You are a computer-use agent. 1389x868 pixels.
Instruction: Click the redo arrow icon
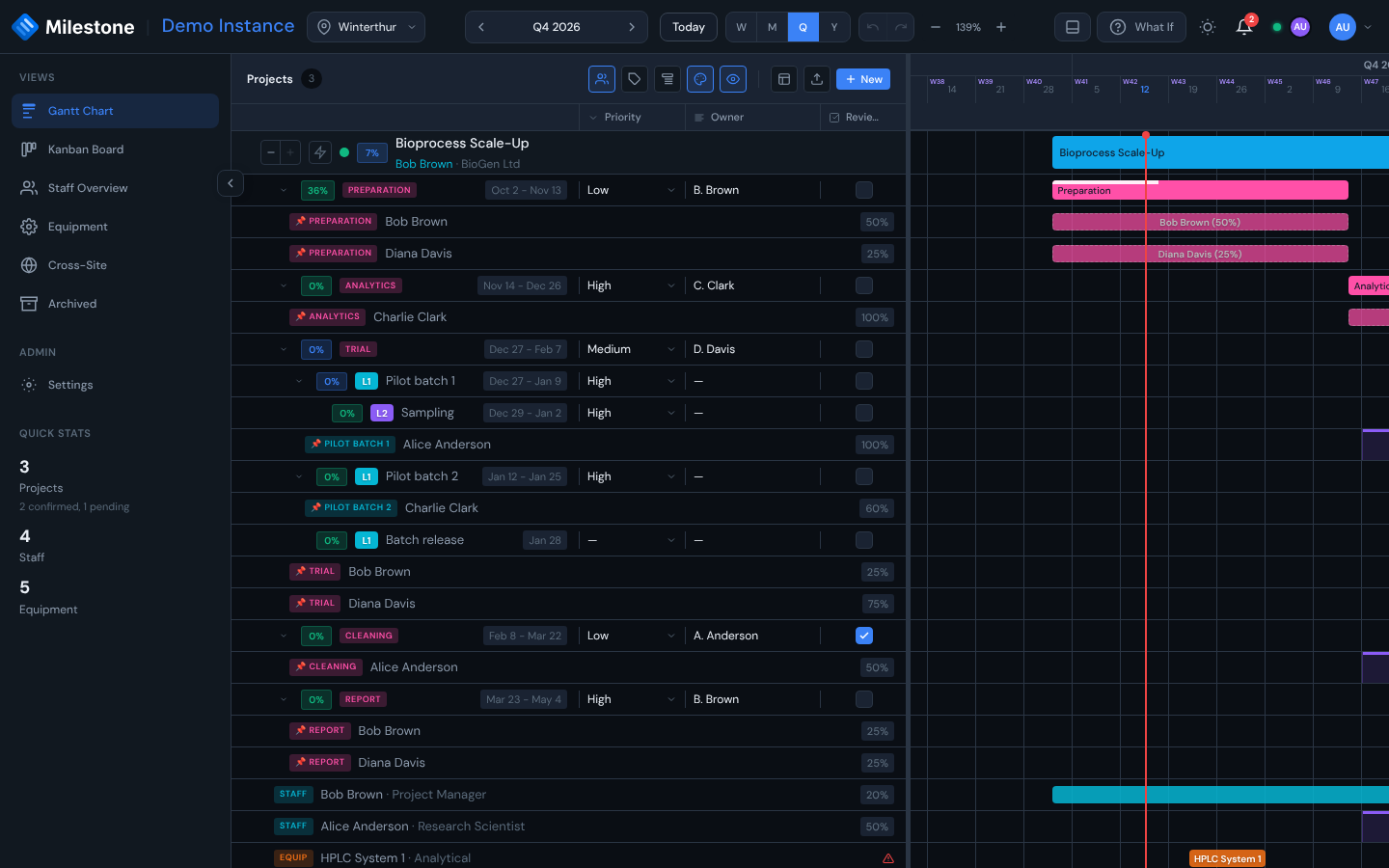[901, 27]
